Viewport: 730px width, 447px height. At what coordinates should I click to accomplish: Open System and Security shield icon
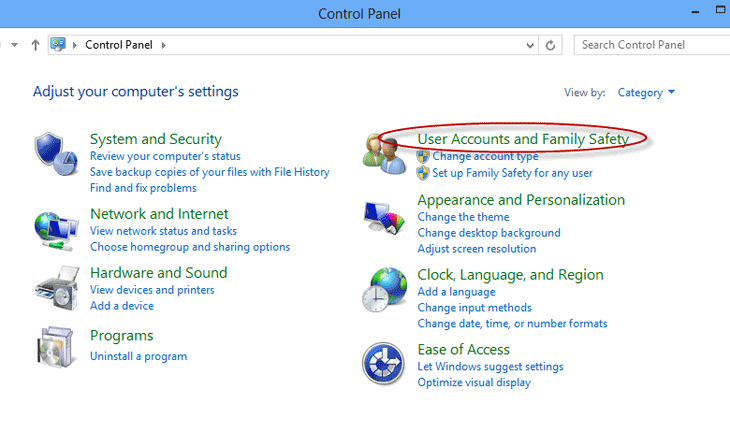(56, 154)
